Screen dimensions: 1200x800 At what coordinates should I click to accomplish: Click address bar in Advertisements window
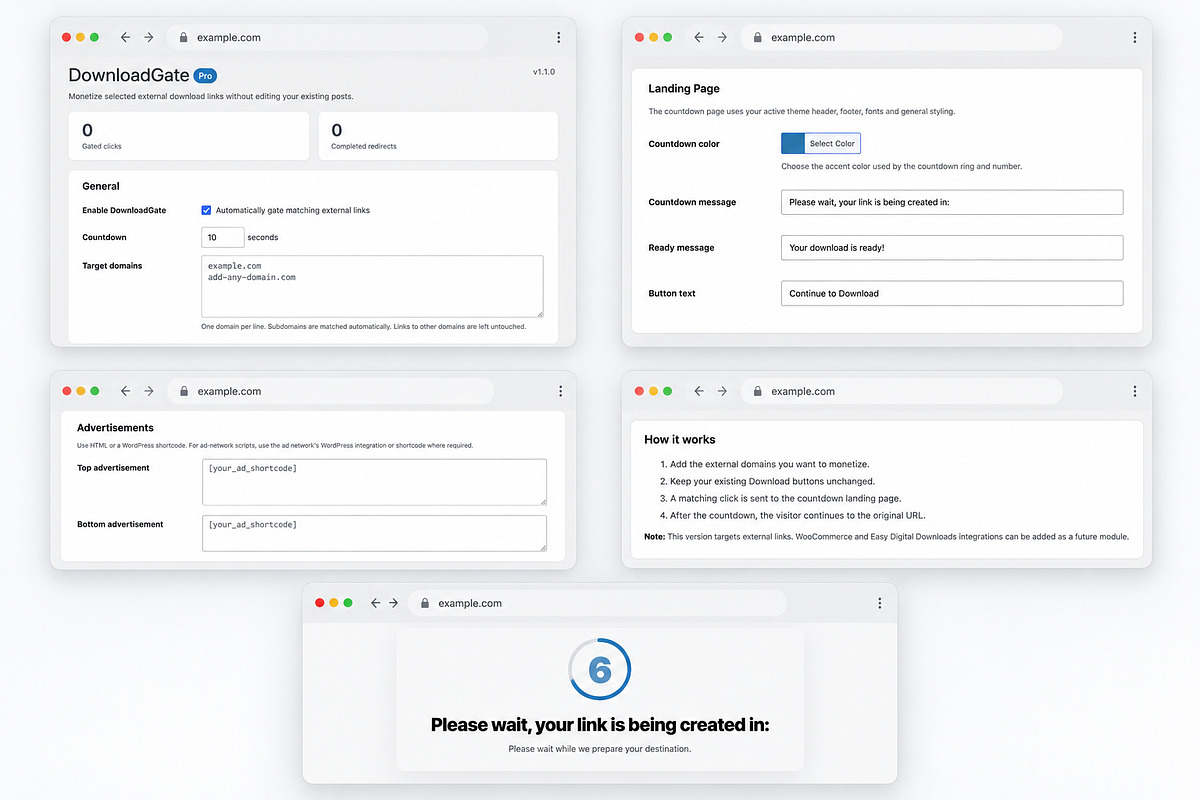[x=330, y=391]
